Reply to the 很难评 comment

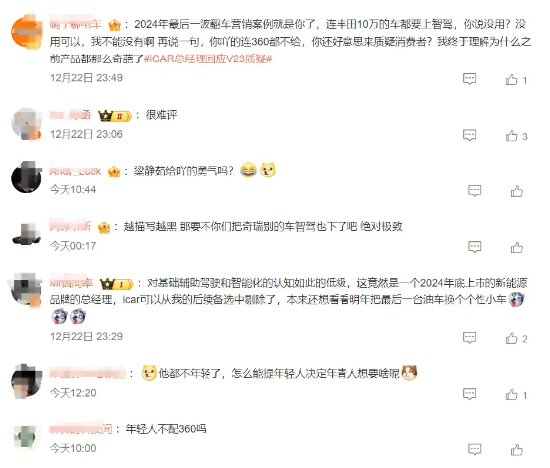pos(469,135)
